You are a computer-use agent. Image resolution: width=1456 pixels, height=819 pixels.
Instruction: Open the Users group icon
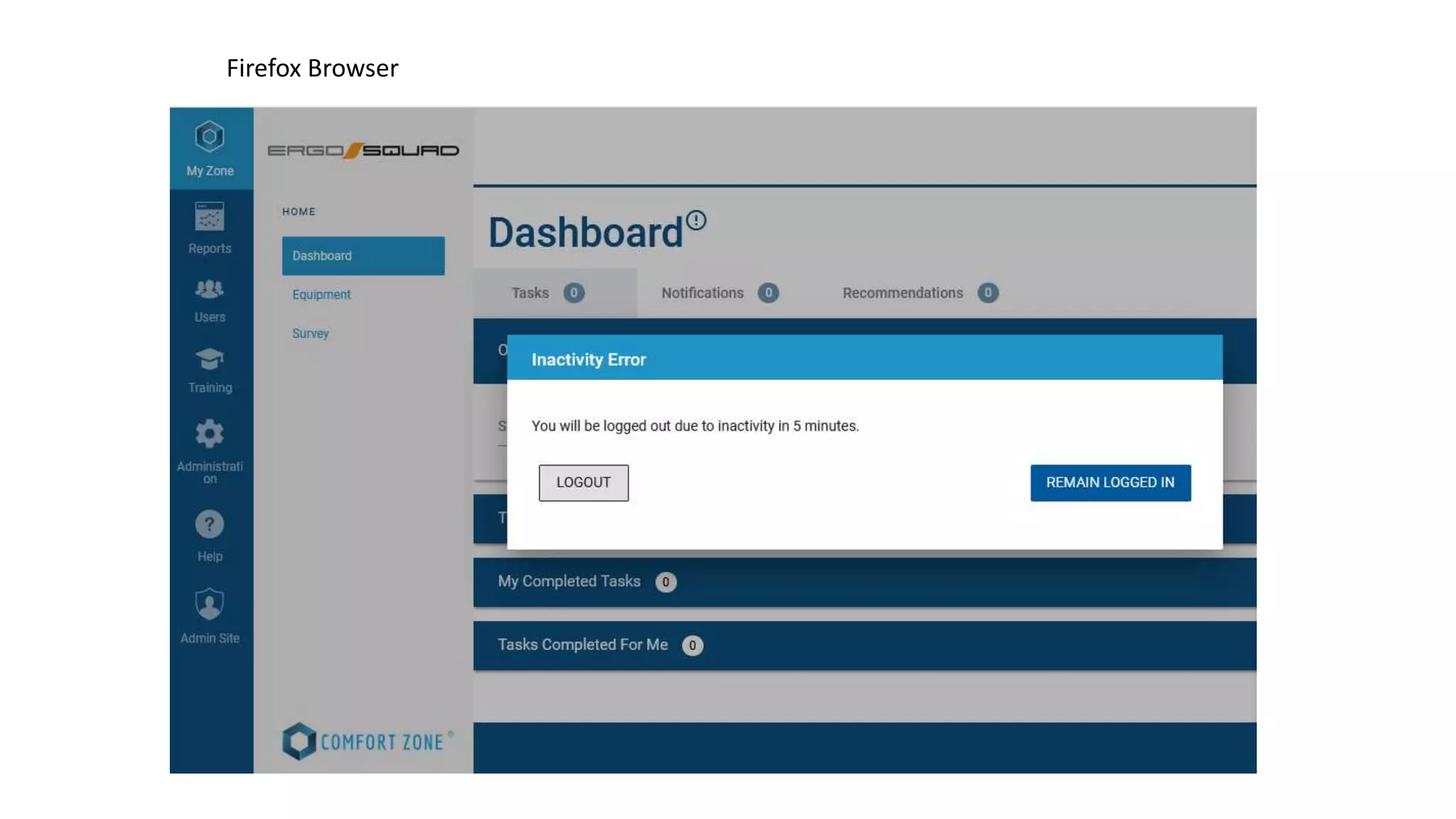click(x=210, y=289)
